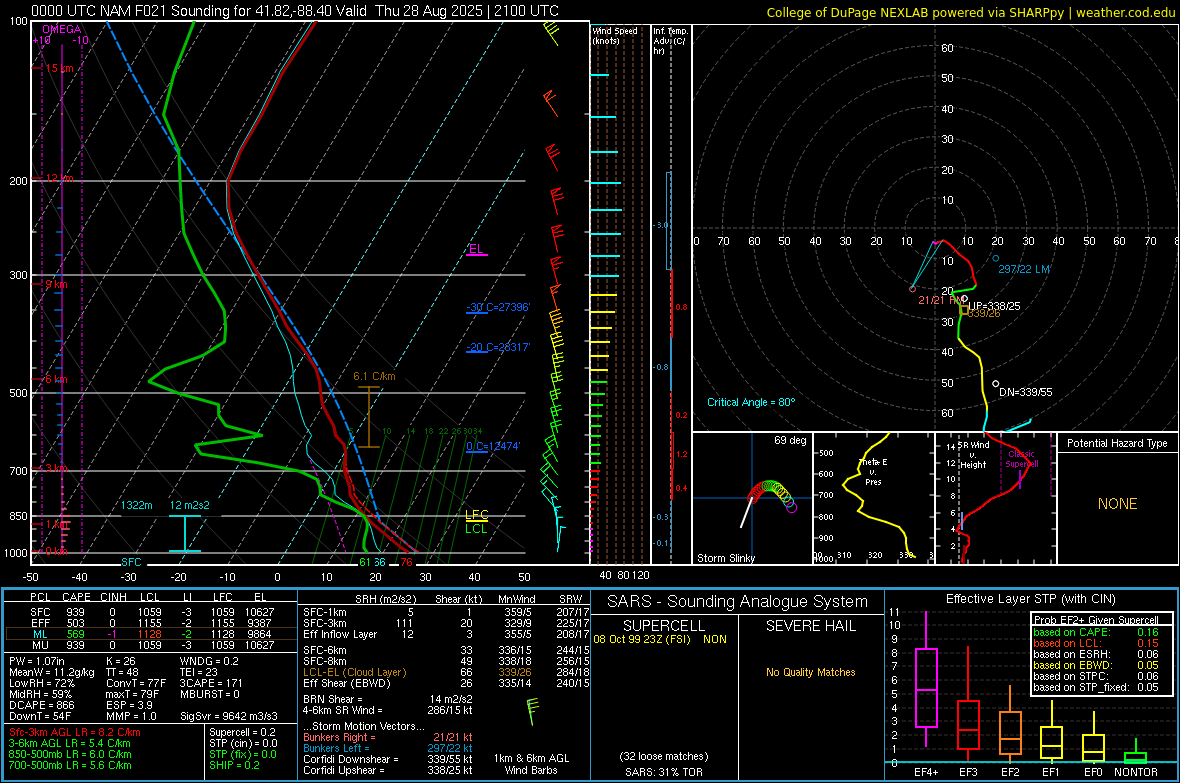Click 'Critical Angle = 80°' on the hodograph

click(x=751, y=402)
